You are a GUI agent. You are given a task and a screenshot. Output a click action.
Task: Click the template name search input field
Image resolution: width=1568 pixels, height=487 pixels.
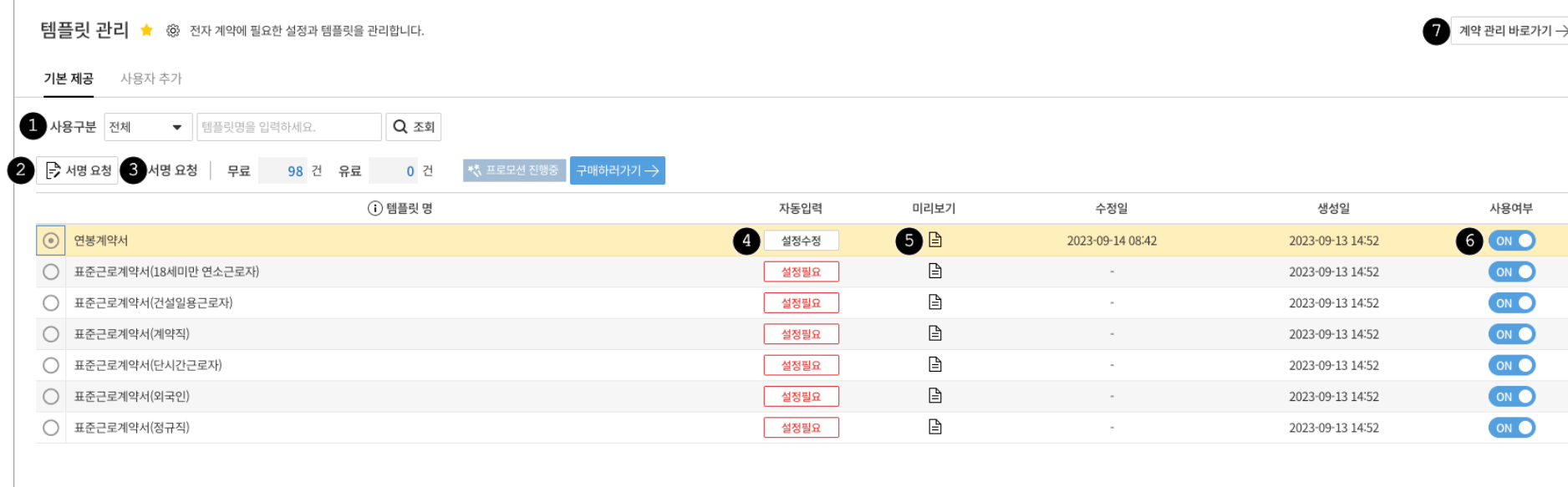288,127
